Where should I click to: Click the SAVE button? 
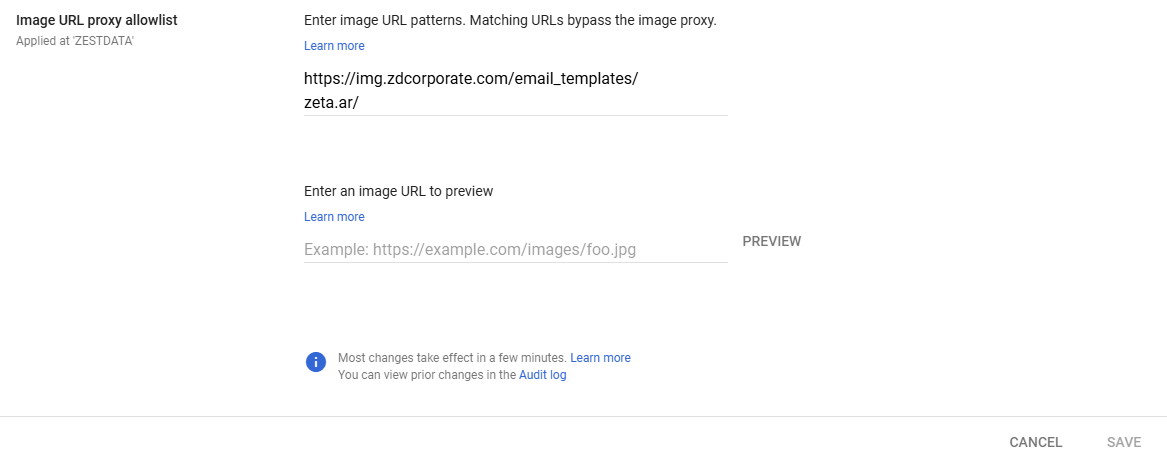pos(1124,442)
